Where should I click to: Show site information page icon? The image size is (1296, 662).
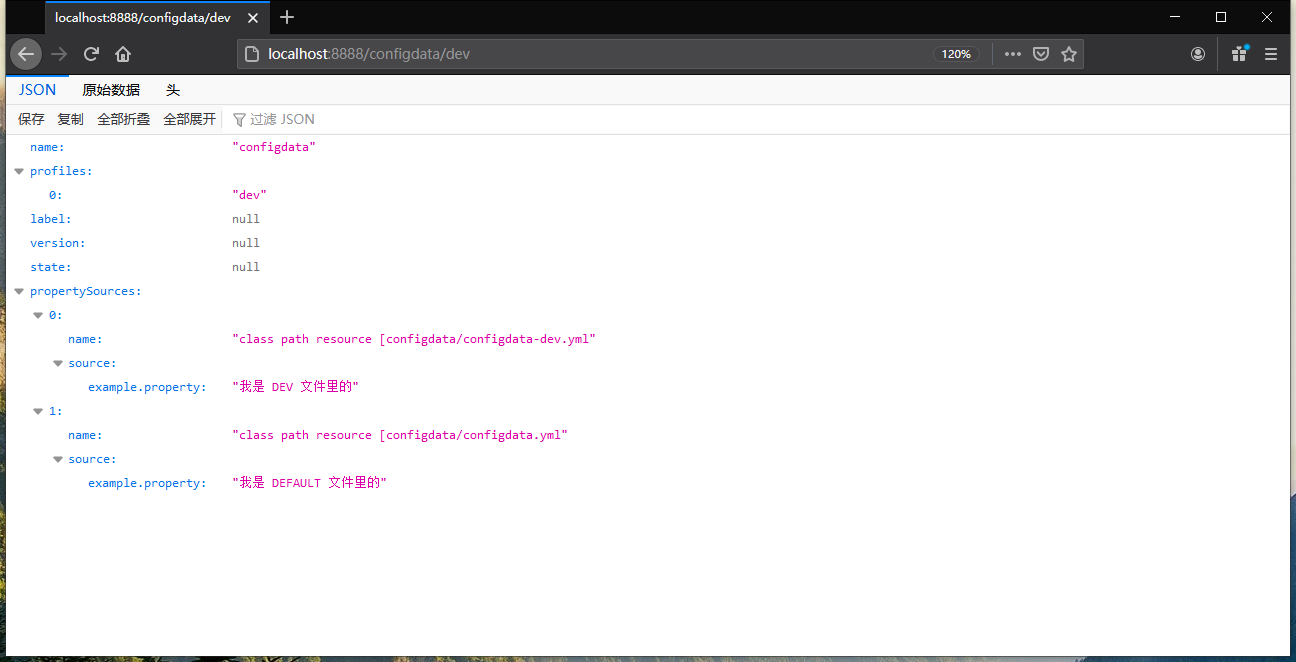(x=251, y=54)
